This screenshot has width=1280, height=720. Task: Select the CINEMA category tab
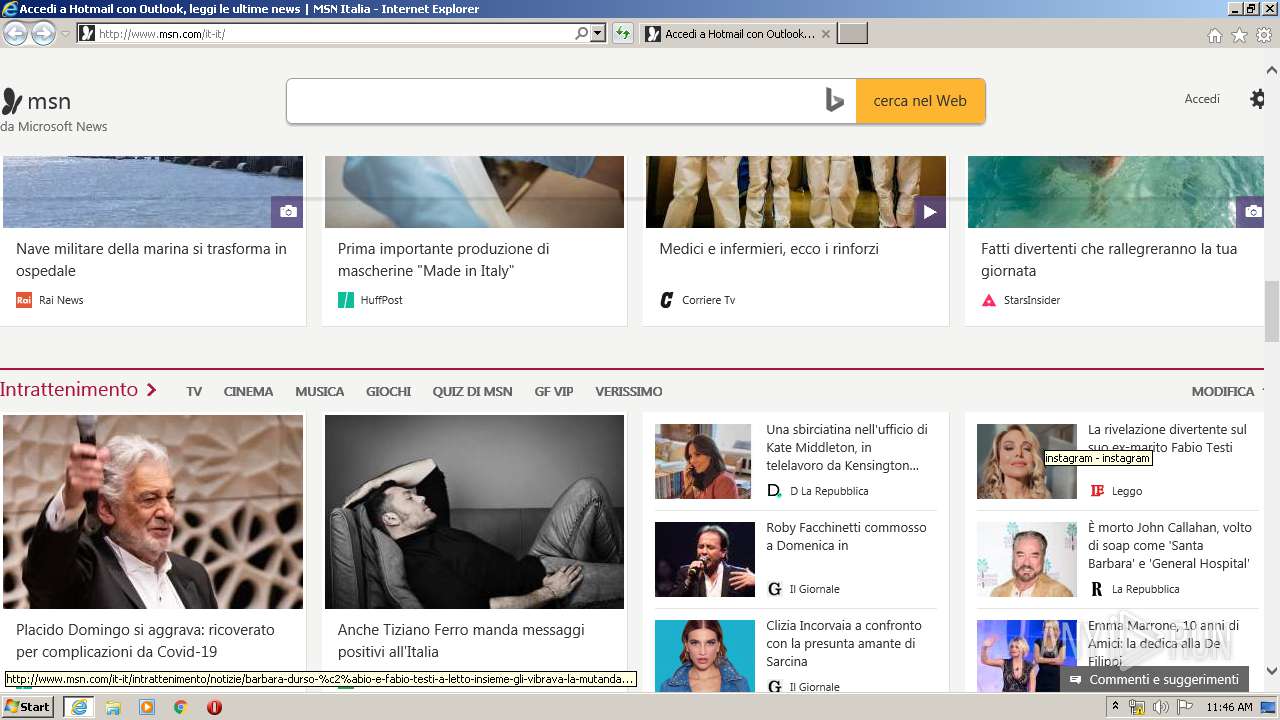tap(248, 392)
